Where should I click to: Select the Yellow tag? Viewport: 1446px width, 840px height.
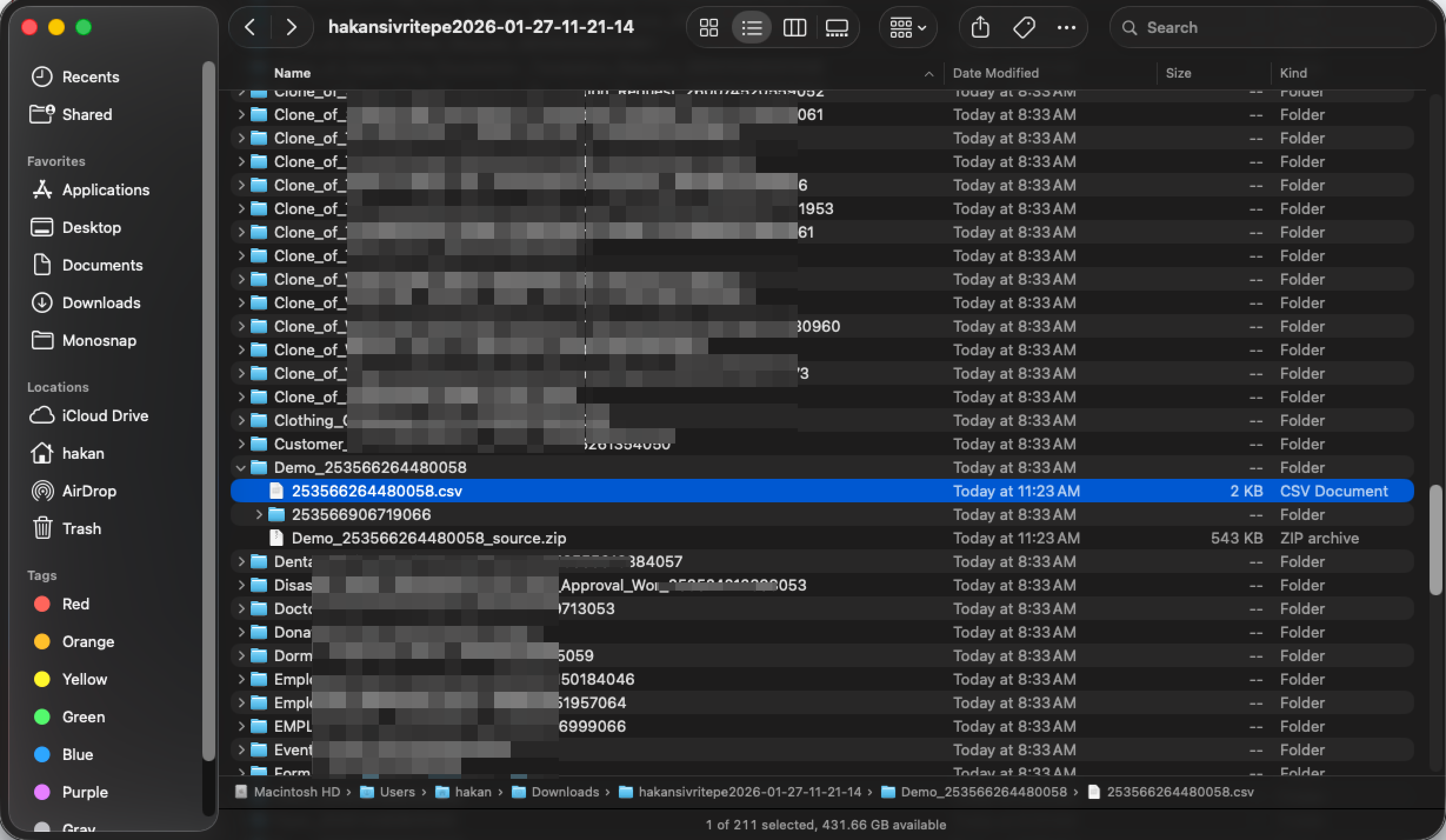pyautogui.click(x=70, y=679)
